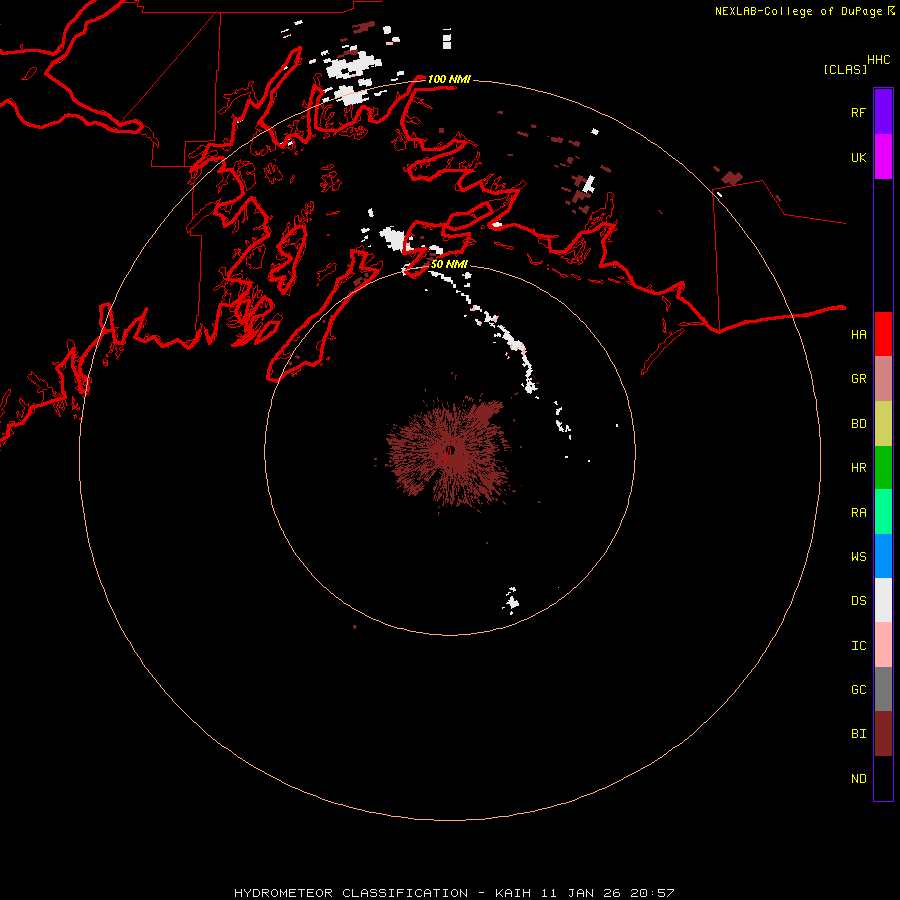This screenshot has height=900, width=900.
Task: Click the BD legend label
Action: pyautogui.click(x=858, y=424)
